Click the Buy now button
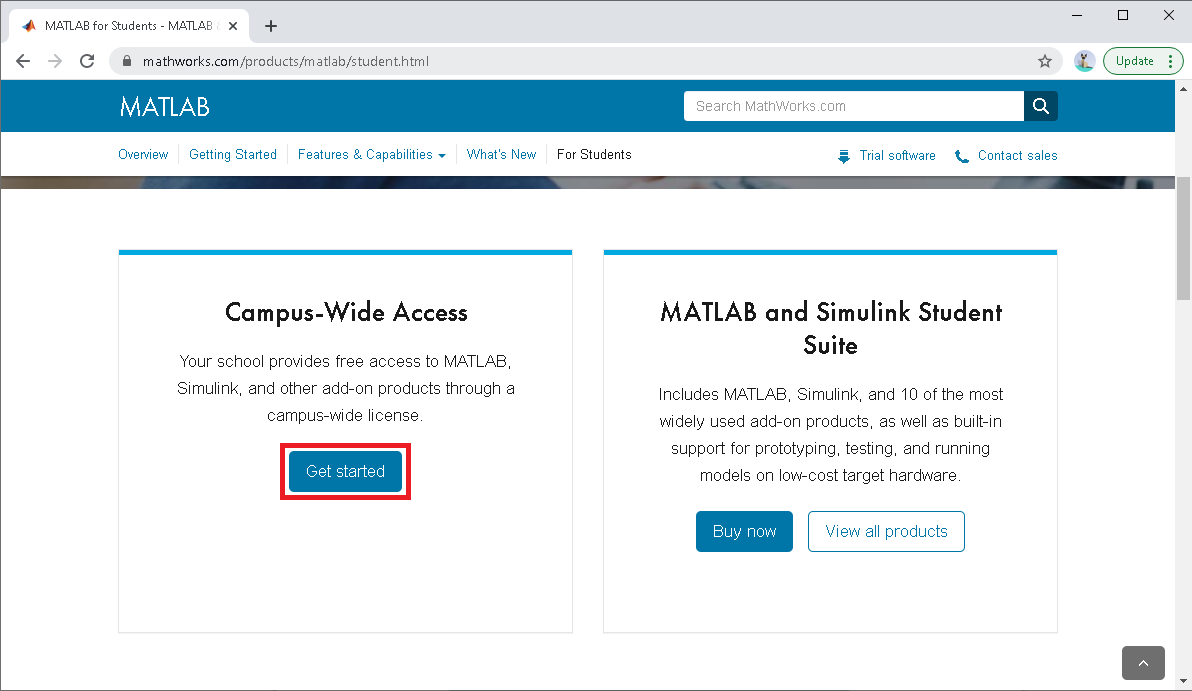The image size is (1192, 691). coord(744,532)
